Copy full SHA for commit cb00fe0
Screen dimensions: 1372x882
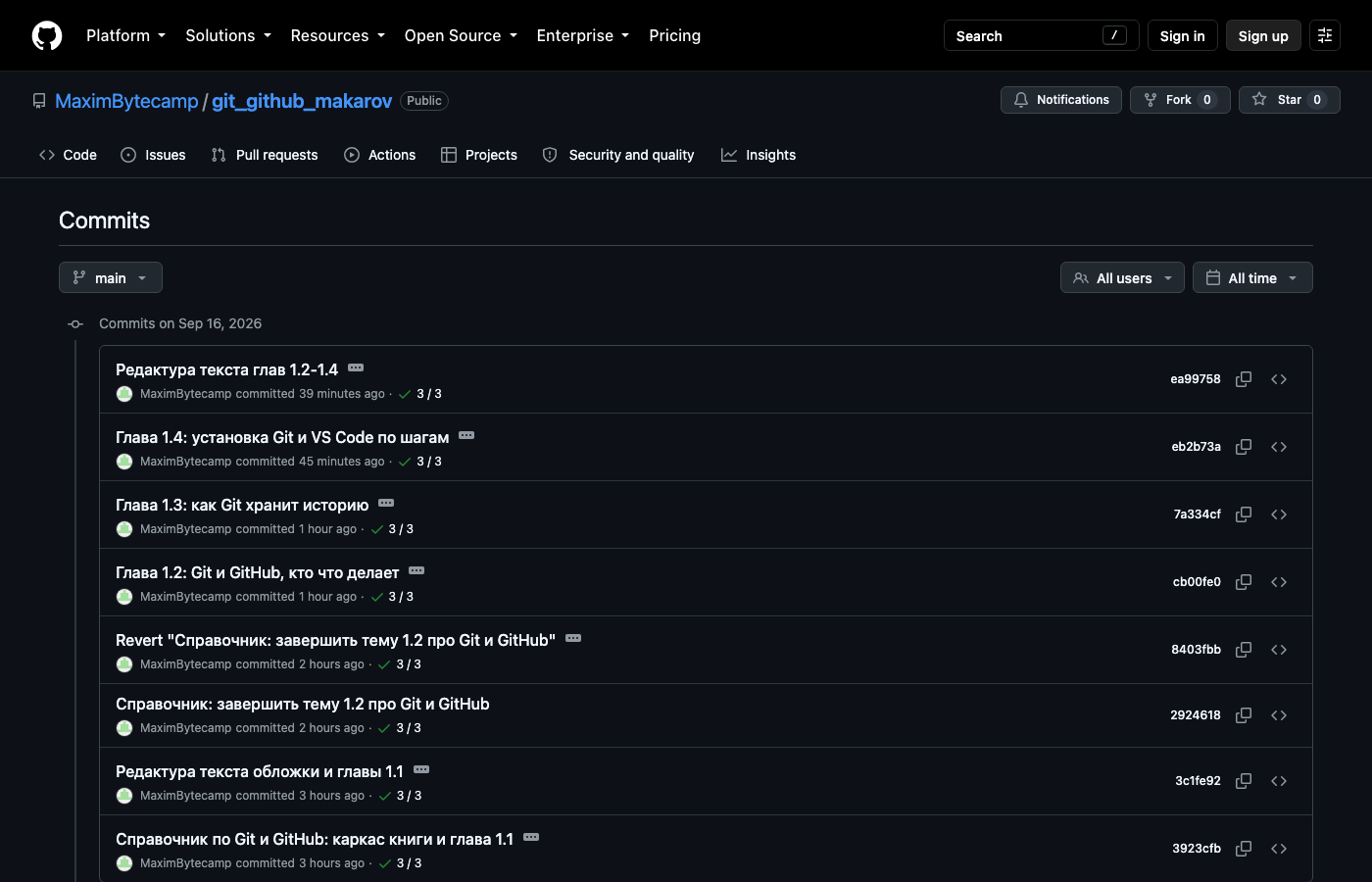tap(1244, 582)
